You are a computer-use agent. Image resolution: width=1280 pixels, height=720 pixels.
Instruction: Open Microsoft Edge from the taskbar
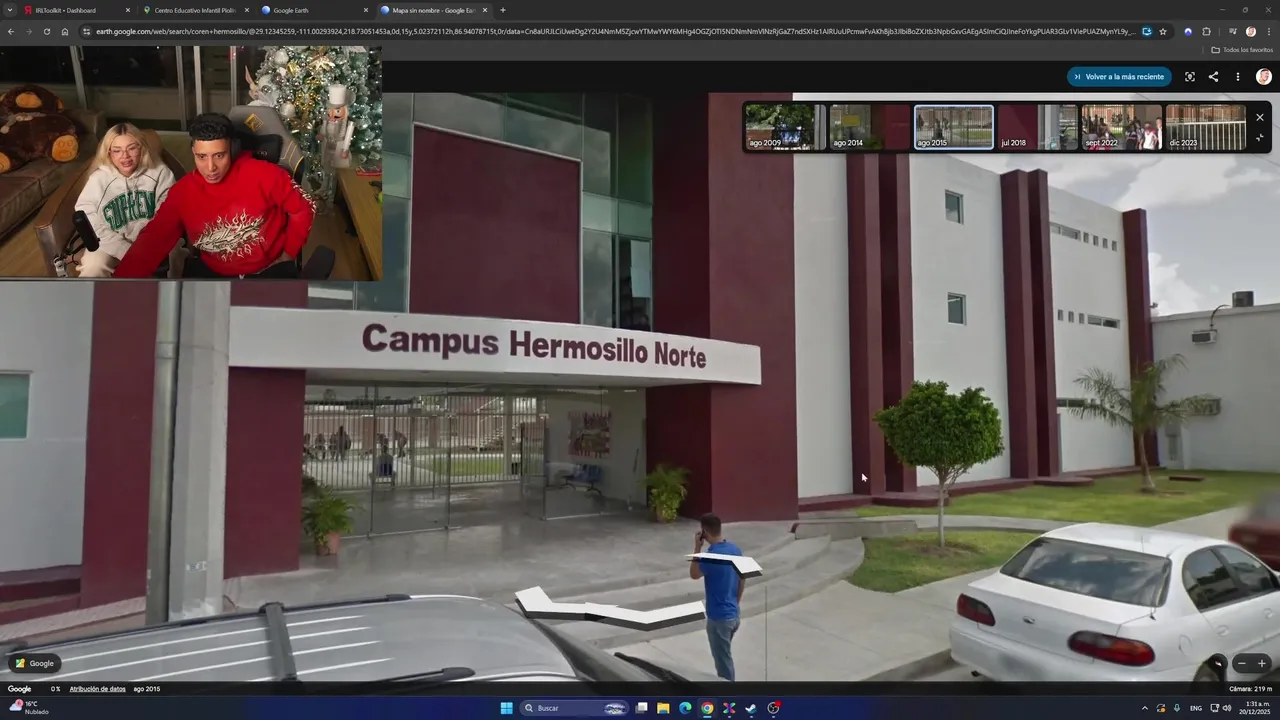click(x=685, y=708)
